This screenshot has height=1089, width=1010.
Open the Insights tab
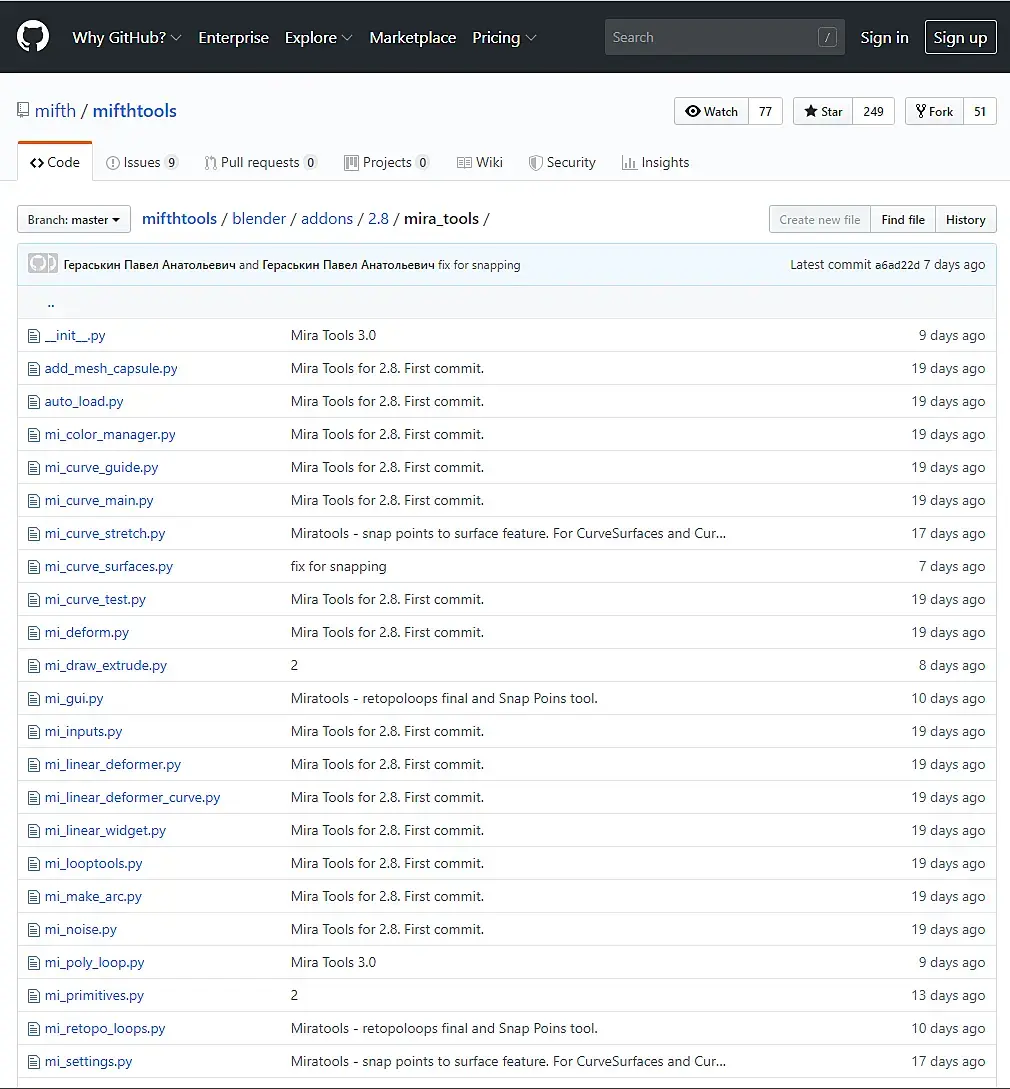[655, 163]
